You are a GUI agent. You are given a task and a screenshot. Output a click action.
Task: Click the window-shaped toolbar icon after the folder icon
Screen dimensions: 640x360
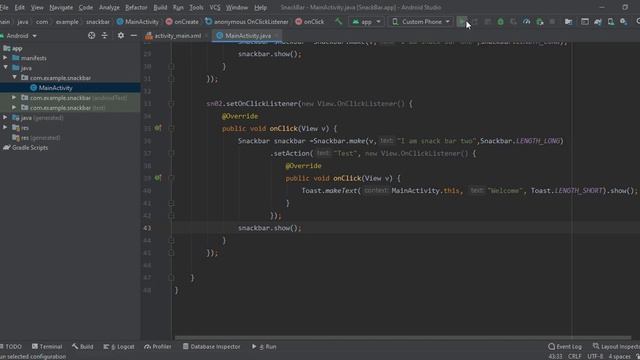coord(584,22)
